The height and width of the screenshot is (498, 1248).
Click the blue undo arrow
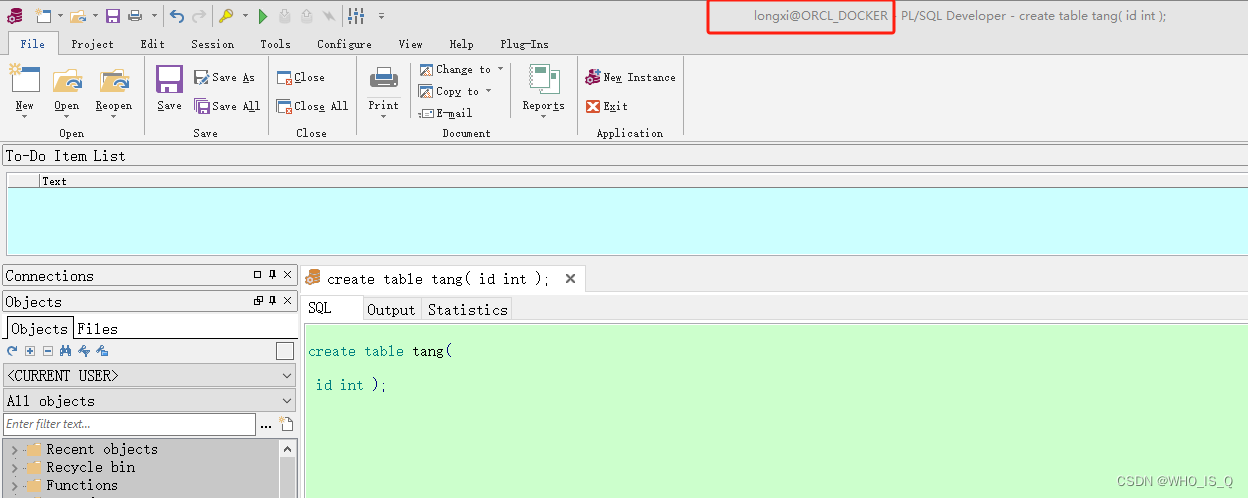(x=177, y=16)
